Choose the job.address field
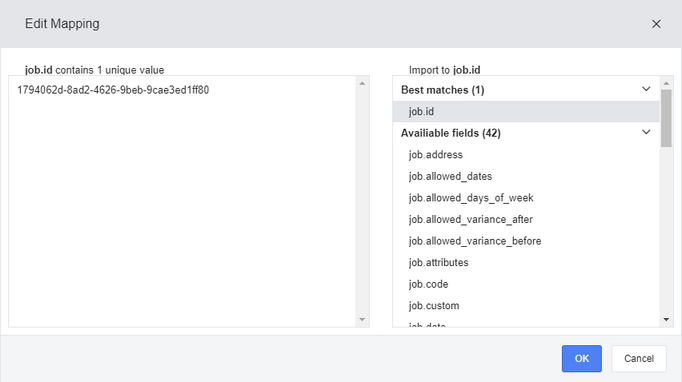Screen dimensions: 682x382 [x=526, y=154]
